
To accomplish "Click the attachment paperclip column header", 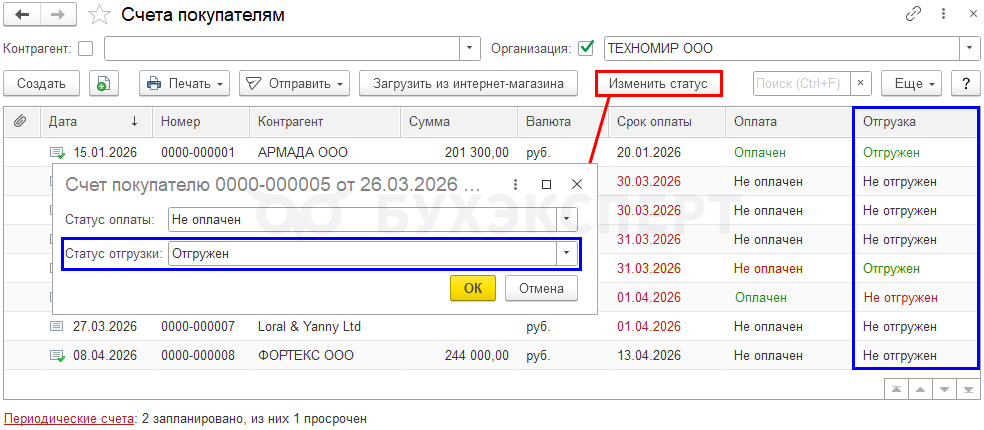I will pyautogui.click(x=19, y=122).
